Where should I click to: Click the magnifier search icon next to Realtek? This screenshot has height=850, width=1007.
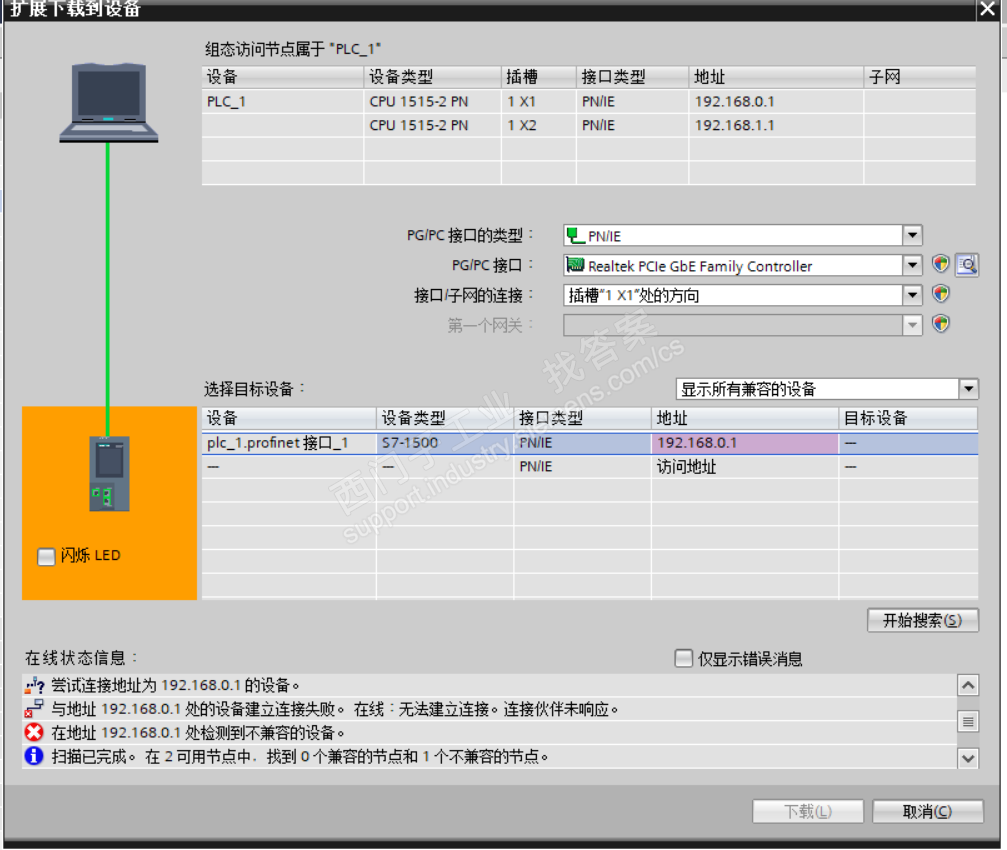(967, 265)
